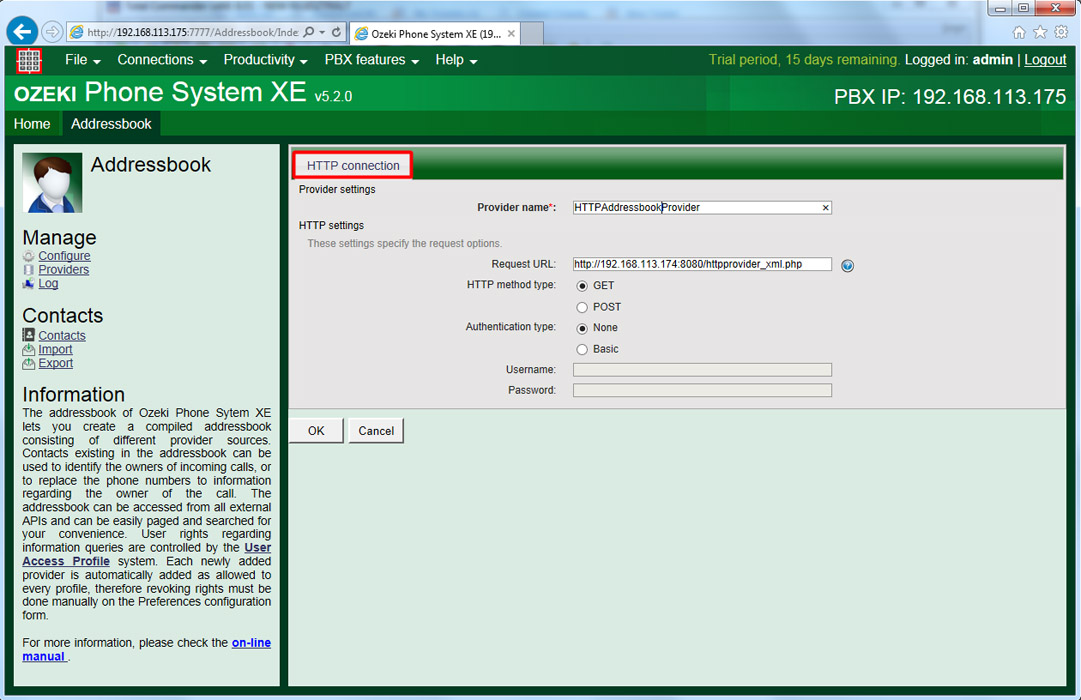The width and height of the screenshot is (1081, 700).
Task: Click the browser favorites star icon
Action: pos(1040,32)
